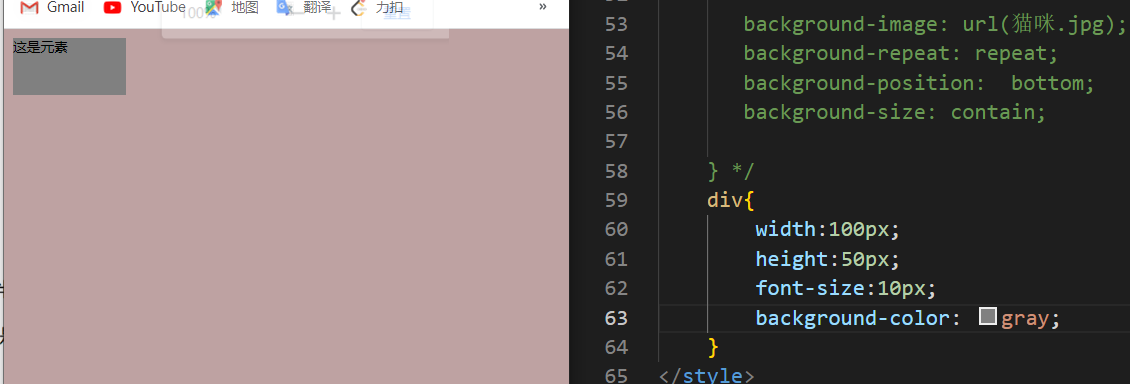This screenshot has width=1130, height=384.
Task: Open the red YouTube play icon bookmark
Action: point(112,8)
